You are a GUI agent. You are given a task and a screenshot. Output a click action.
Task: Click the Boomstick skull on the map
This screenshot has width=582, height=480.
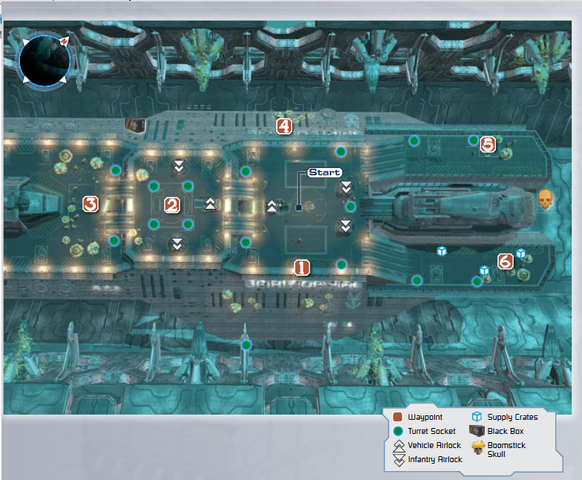tap(545, 199)
